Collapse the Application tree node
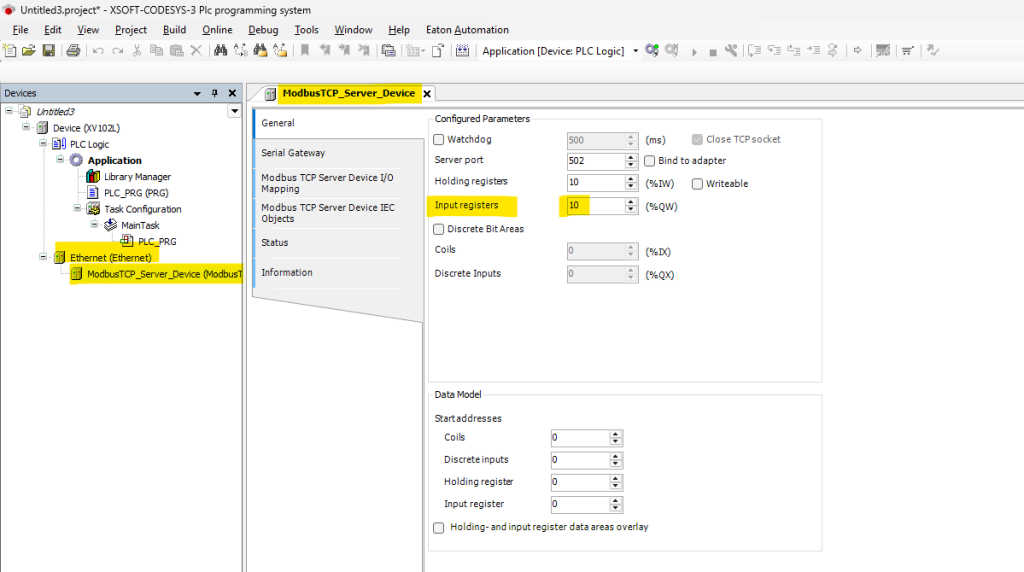The width and height of the screenshot is (1024, 572). (x=60, y=159)
